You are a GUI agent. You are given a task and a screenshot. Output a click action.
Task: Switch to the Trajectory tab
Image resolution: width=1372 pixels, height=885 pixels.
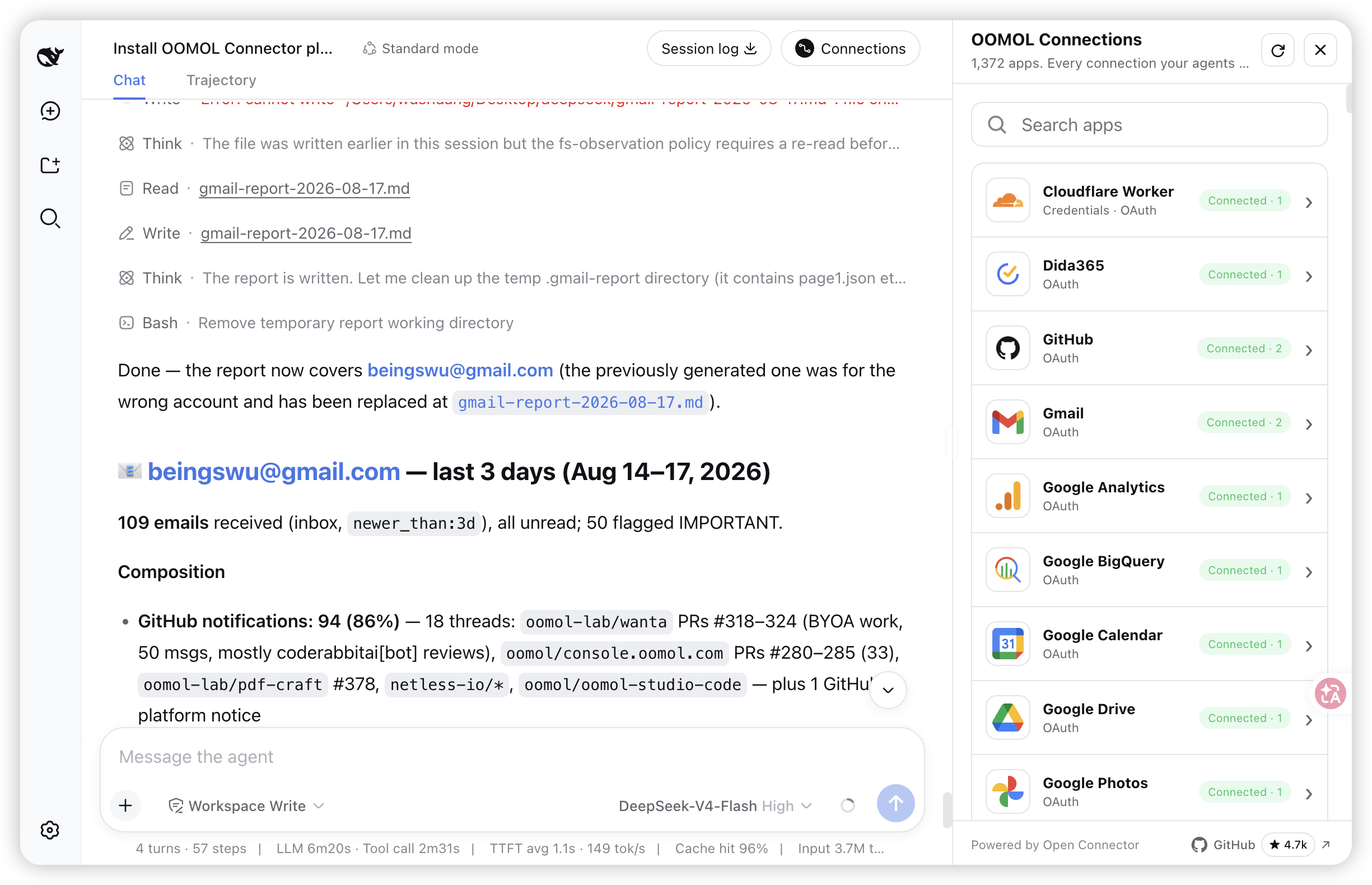click(x=221, y=81)
